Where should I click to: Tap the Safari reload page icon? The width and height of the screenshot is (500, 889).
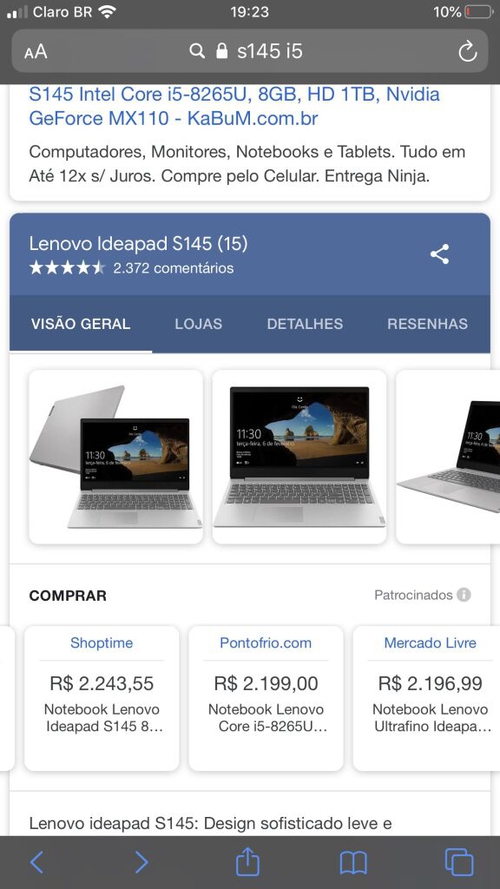(x=468, y=52)
